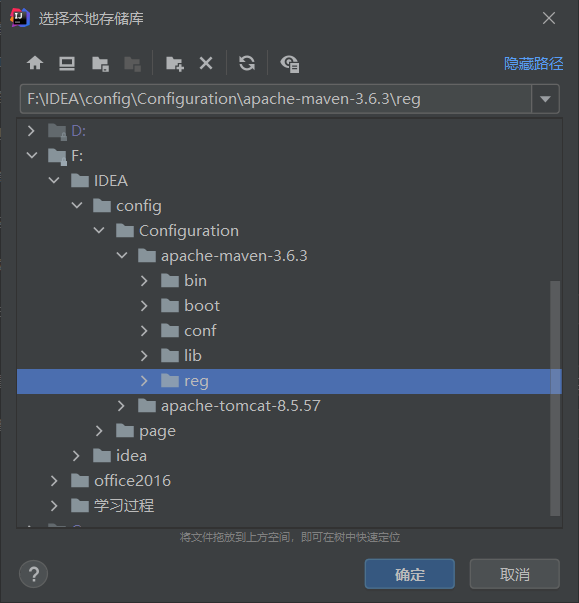The width and height of the screenshot is (579, 603).
Task: Click the 隐藏路径 link
Action: click(533, 63)
